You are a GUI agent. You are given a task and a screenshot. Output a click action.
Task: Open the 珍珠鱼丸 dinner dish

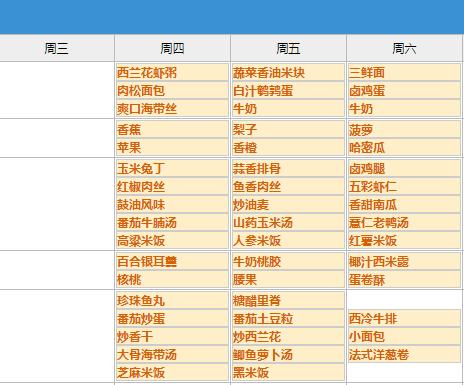point(172,300)
